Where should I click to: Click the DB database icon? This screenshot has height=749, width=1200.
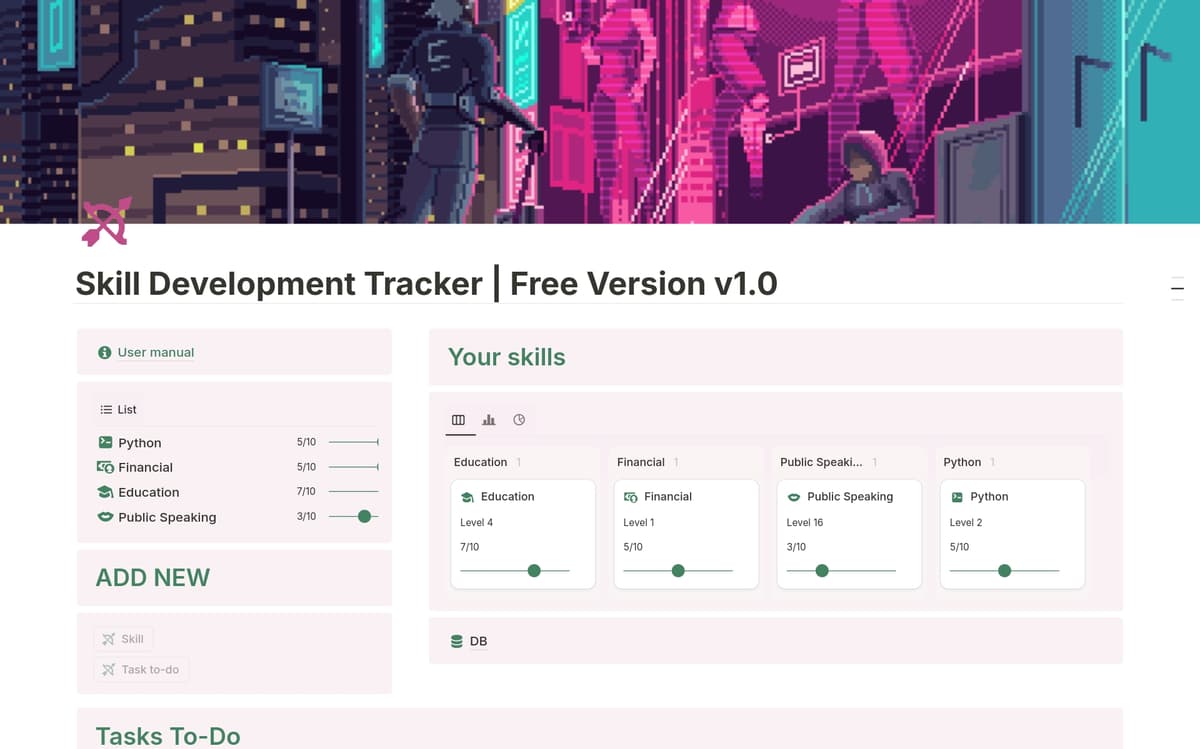(456, 641)
